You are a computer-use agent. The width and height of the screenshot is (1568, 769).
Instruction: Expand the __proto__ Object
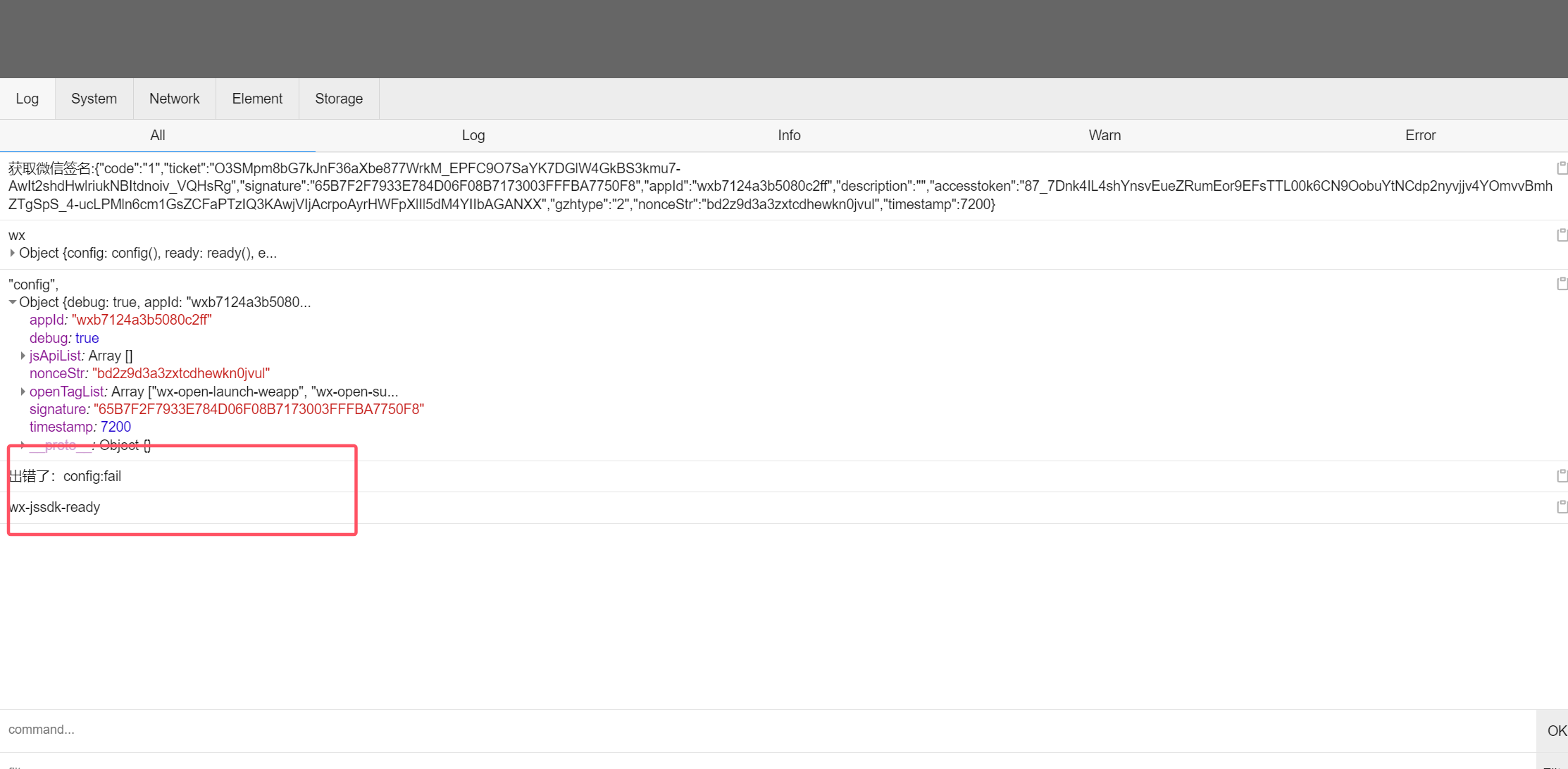[x=23, y=445]
